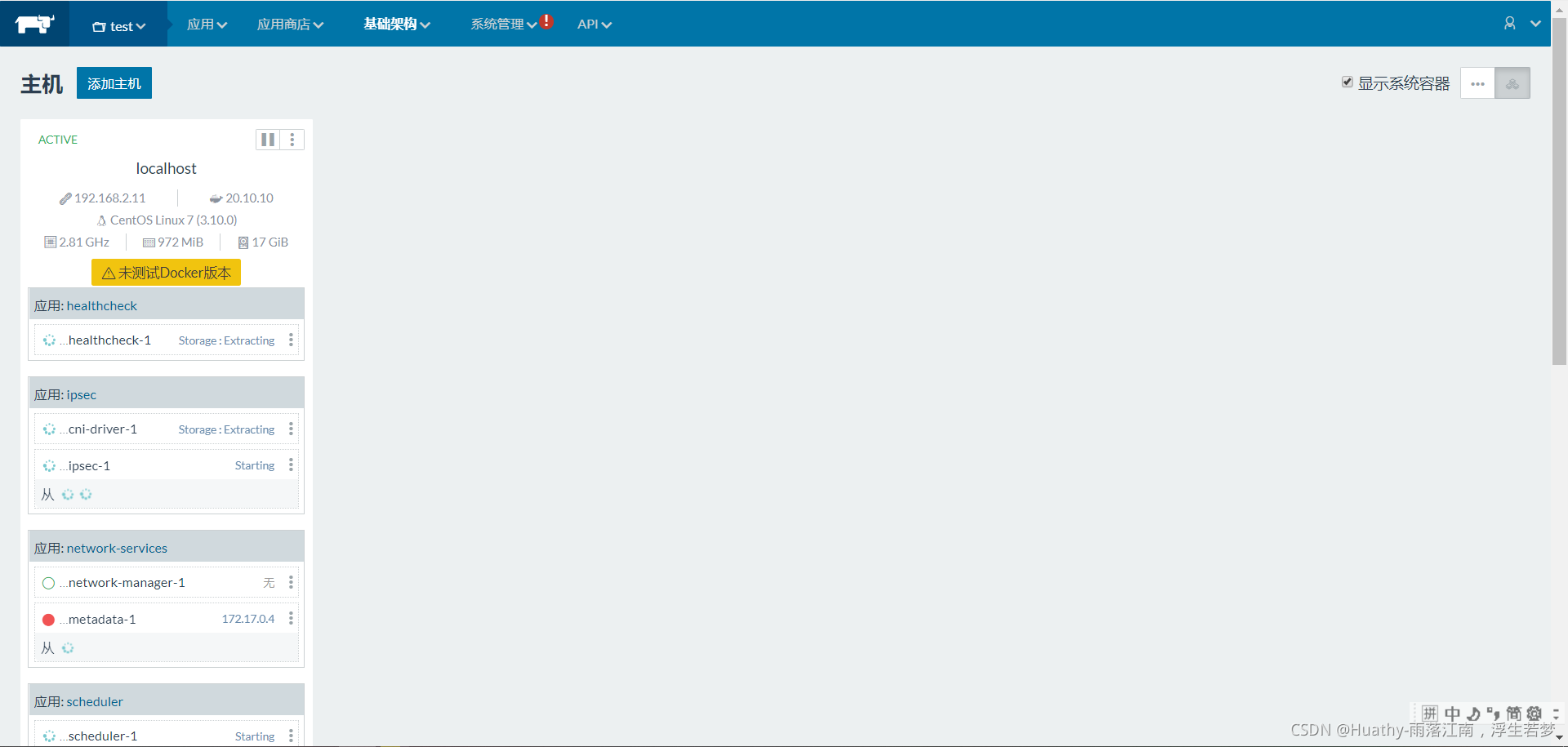Open the user account menu
The image size is (1568, 747).
(1510, 23)
